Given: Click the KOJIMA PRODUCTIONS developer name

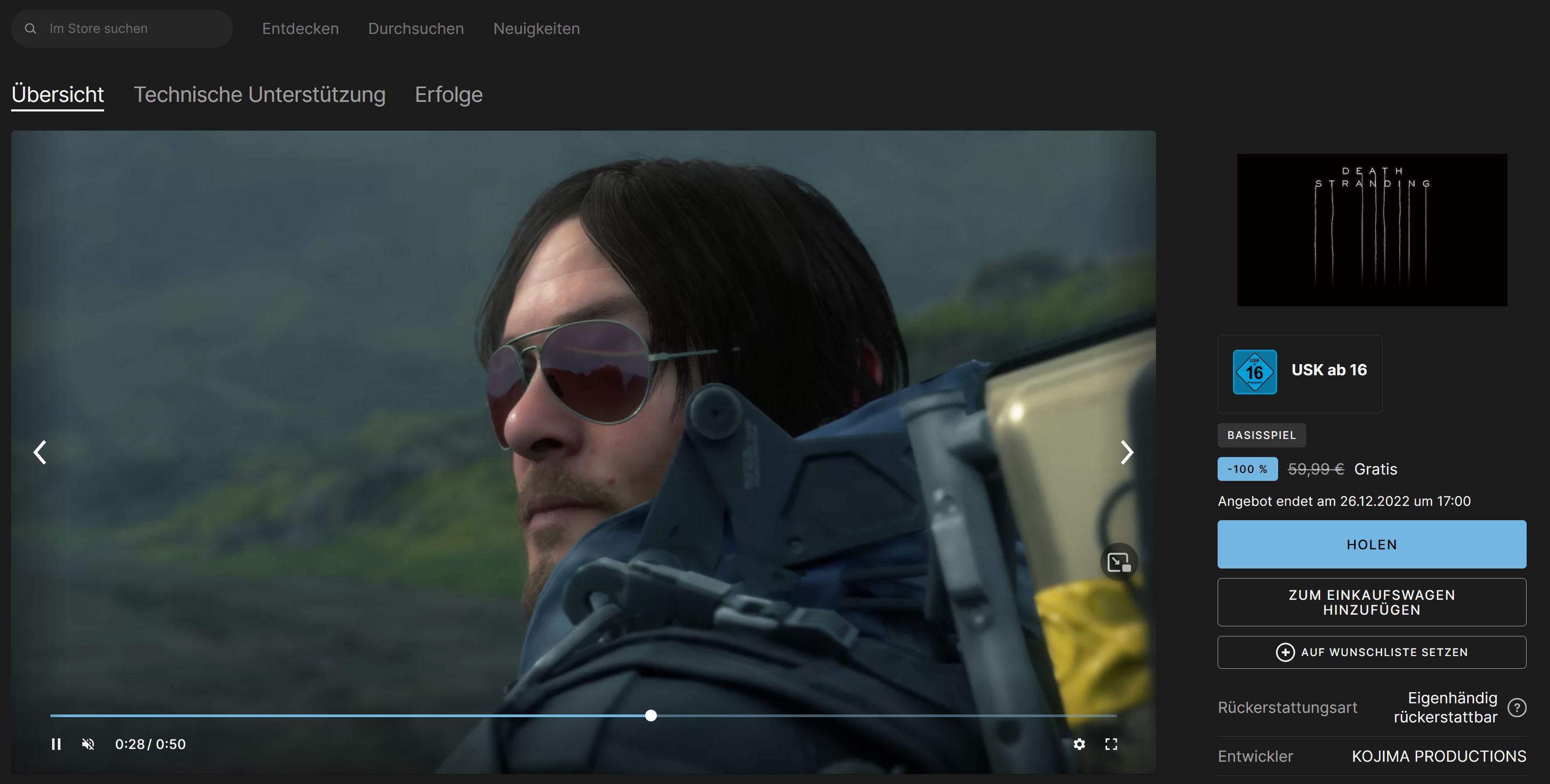Looking at the screenshot, I should pos(1438,756).
